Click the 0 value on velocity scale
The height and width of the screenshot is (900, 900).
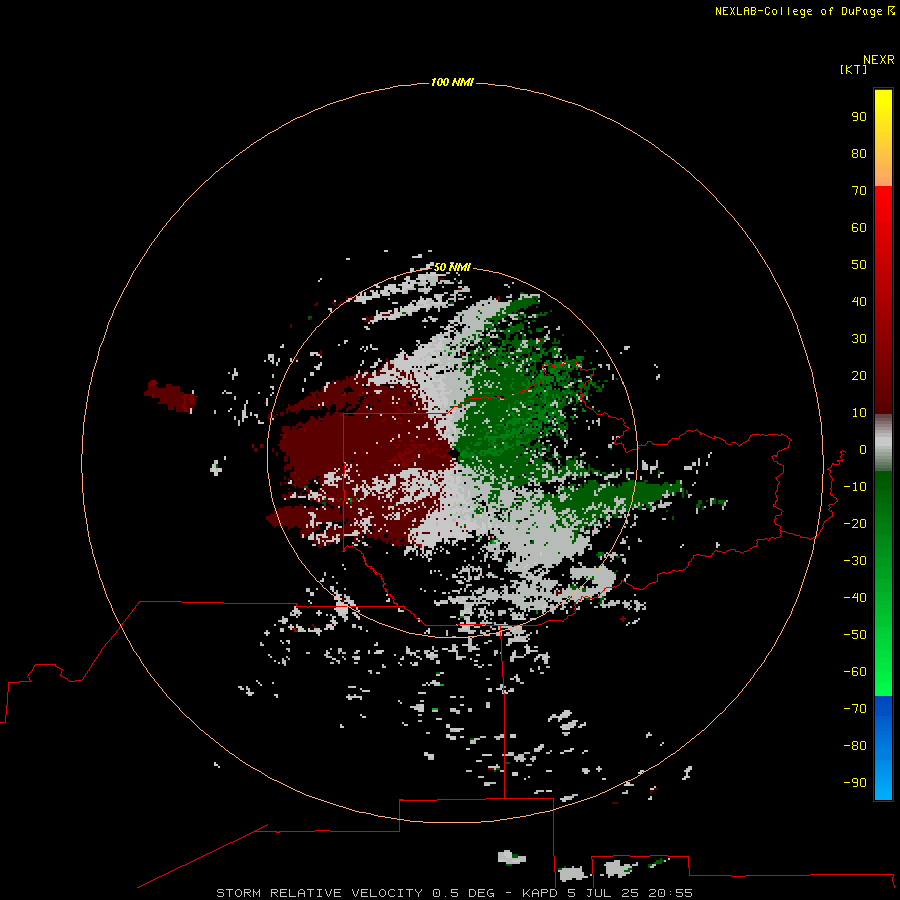863,449
